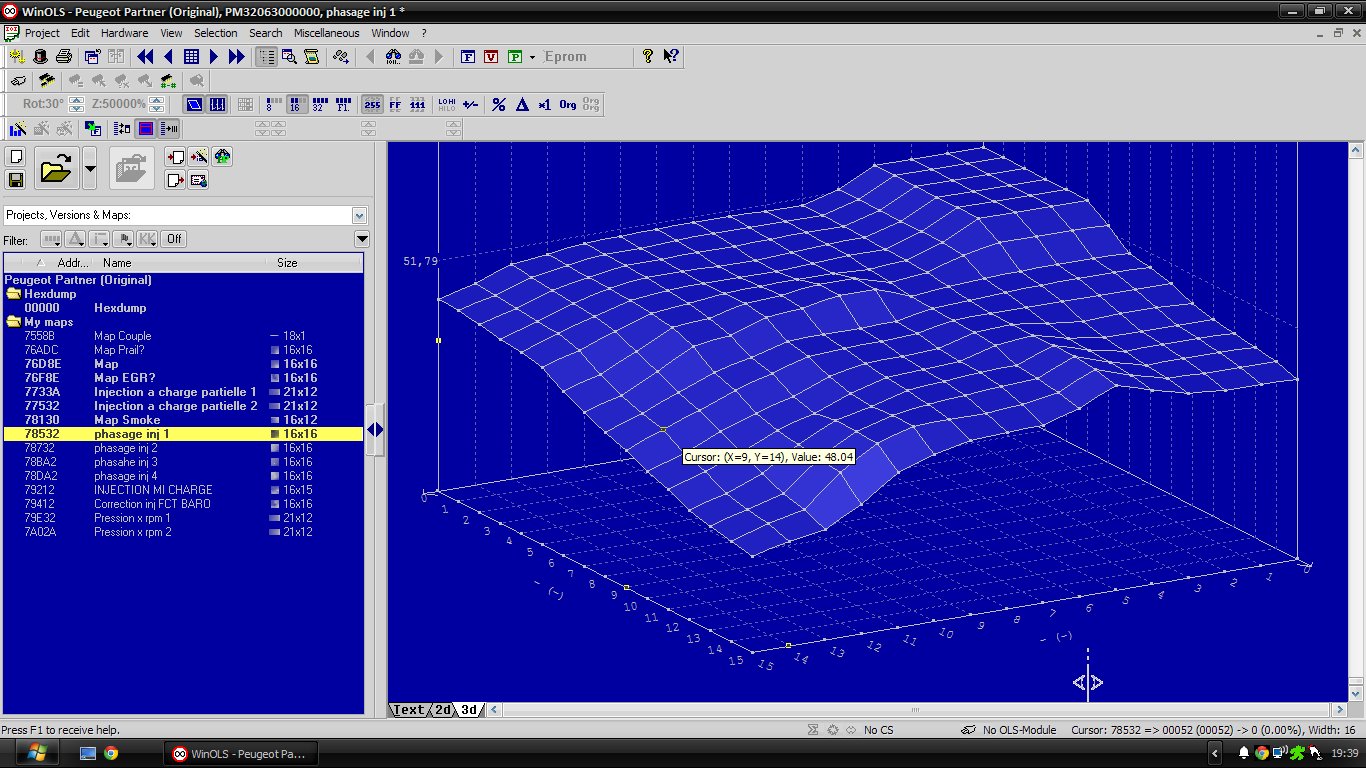
Task: Save project with the floppy disk icon
Action: pyautogui.click(x=16, y=180)
